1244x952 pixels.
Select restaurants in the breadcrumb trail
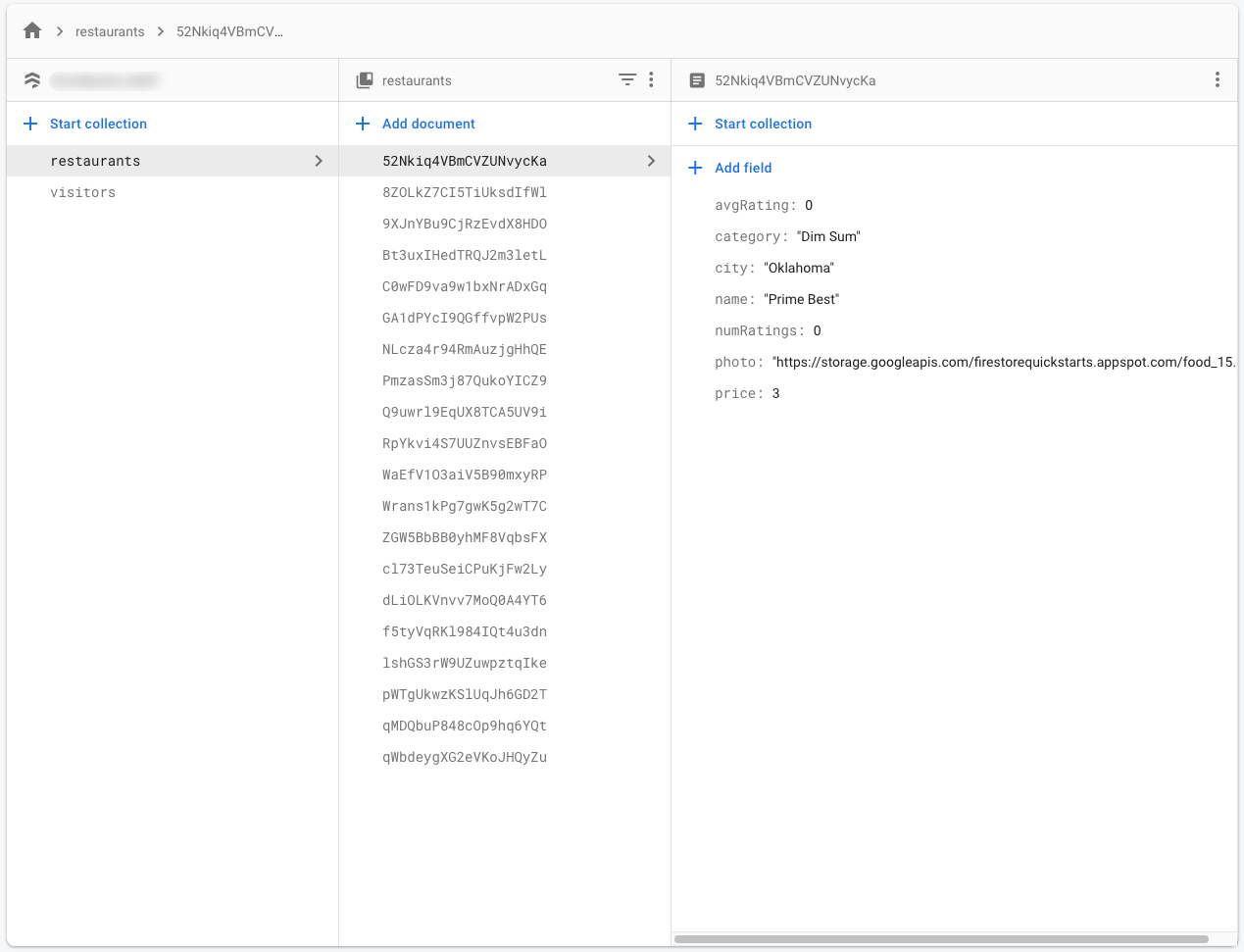(x=110, y=30)
